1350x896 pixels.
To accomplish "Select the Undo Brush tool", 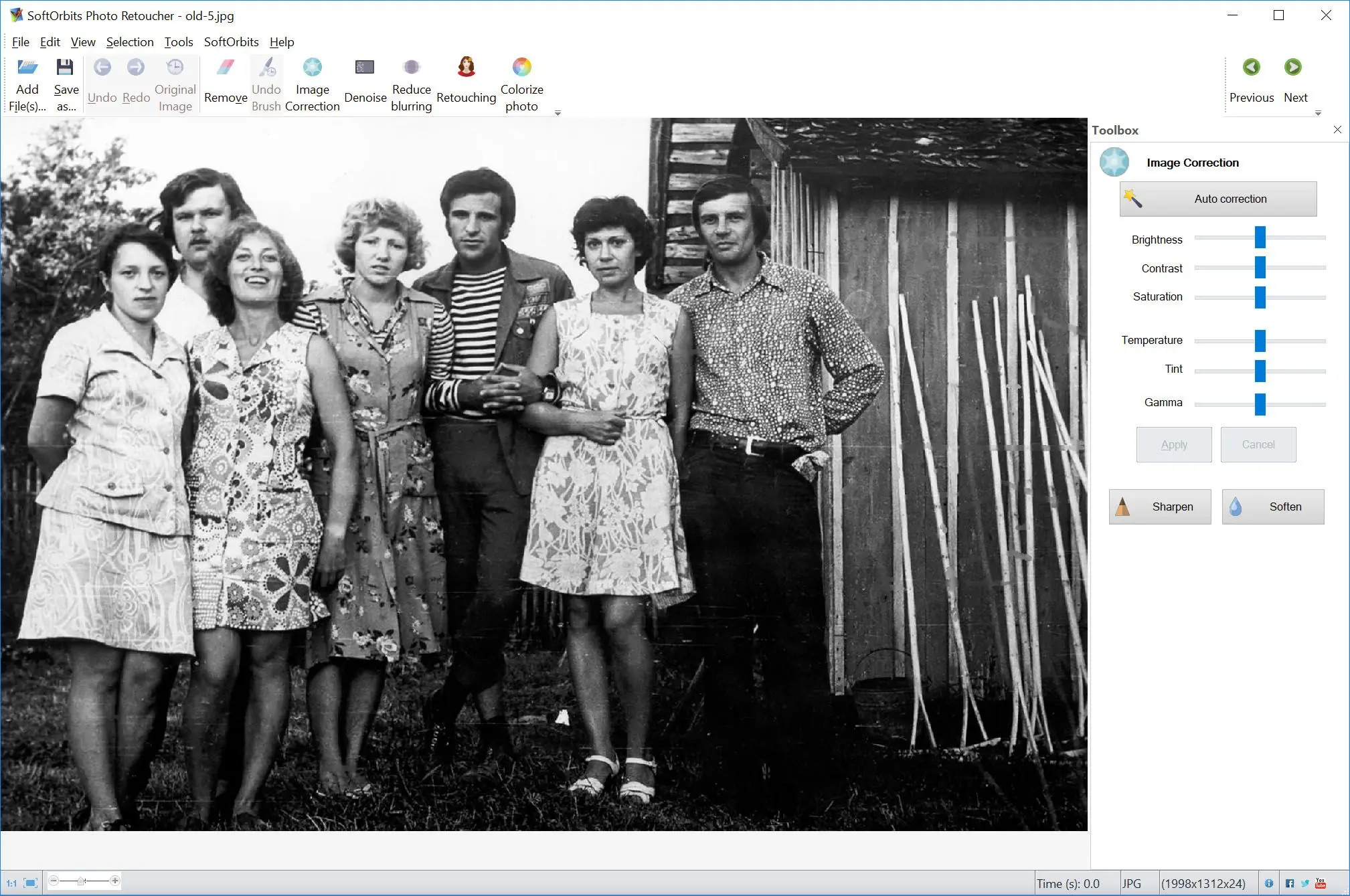I will pos(264,82).
